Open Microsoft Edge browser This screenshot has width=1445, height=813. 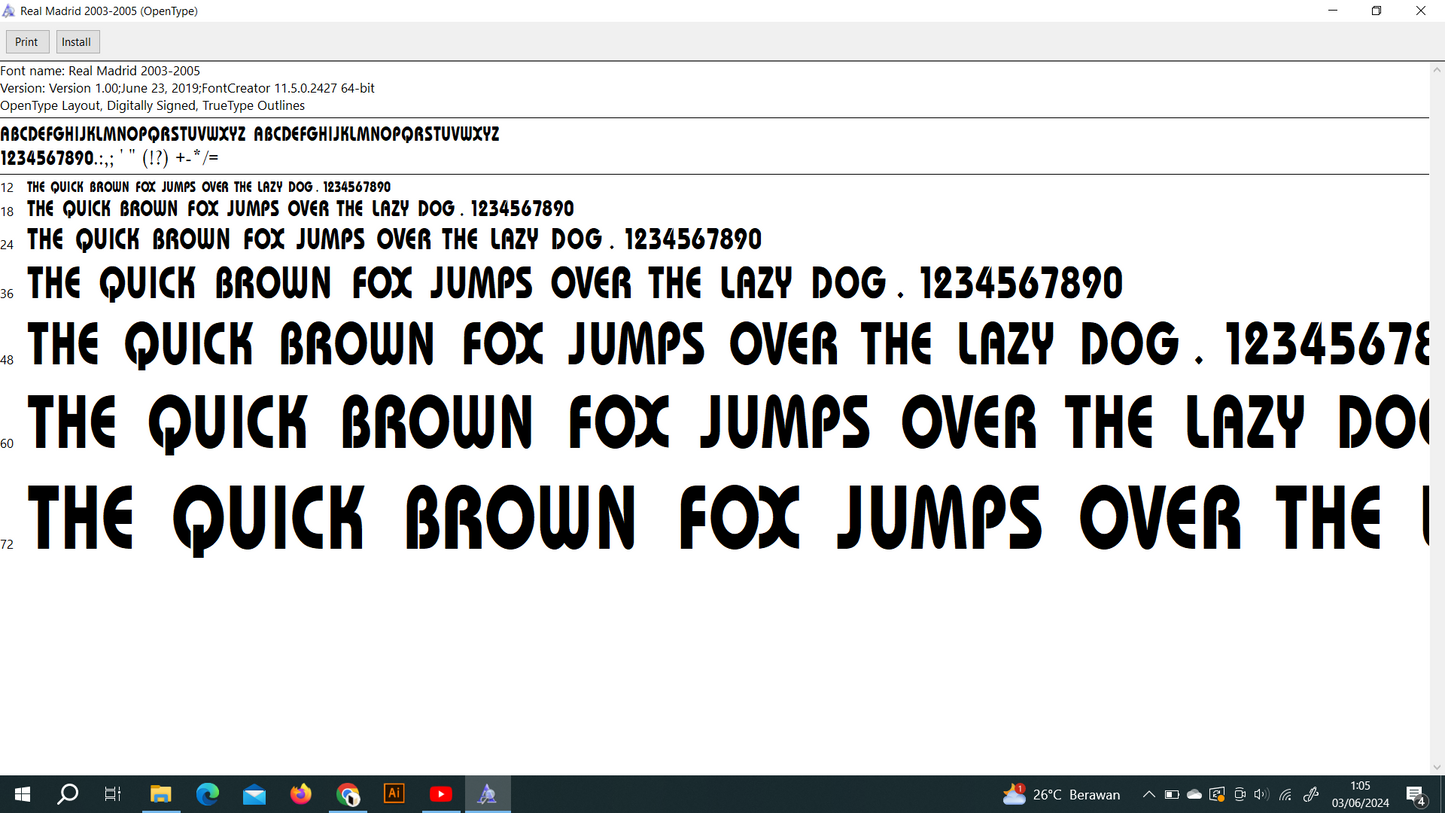tap(207, 794)
